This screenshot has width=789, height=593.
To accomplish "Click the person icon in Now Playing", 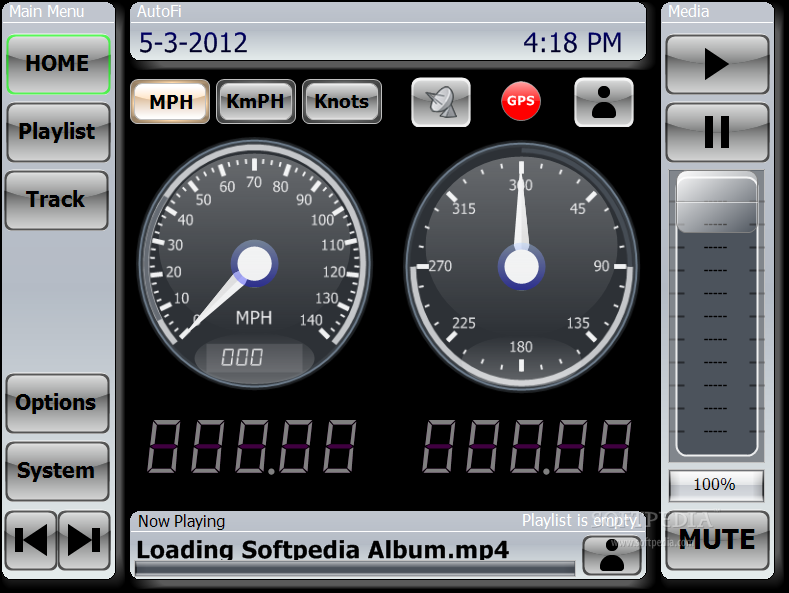I will tap(611, 555).
